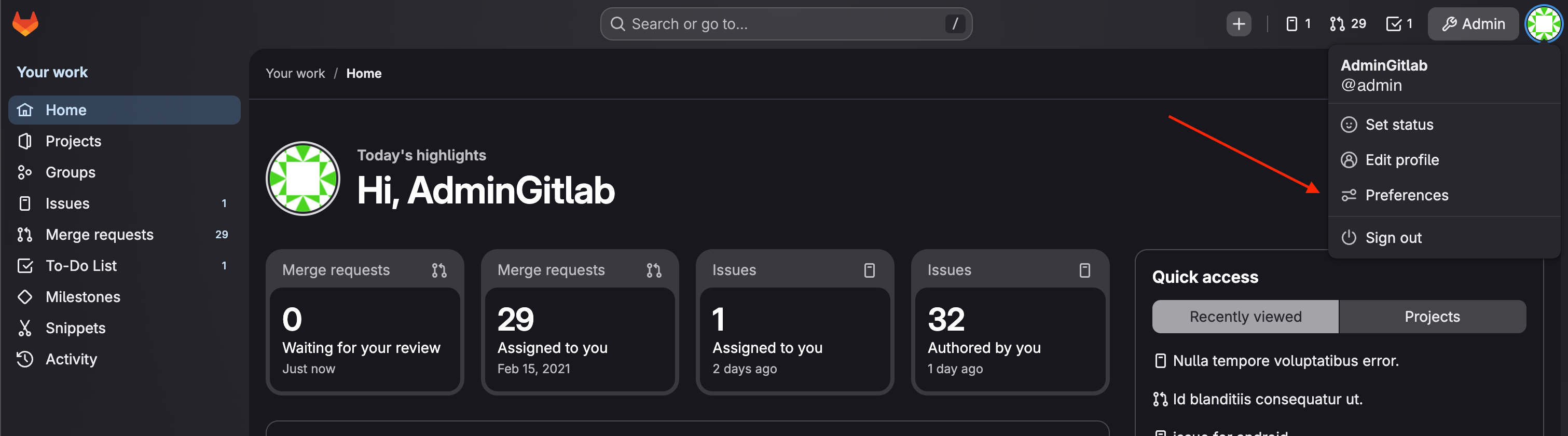Viewport: 1568px width, 436px height.
Task: Open Projects in sidebar
Action: 125,141
